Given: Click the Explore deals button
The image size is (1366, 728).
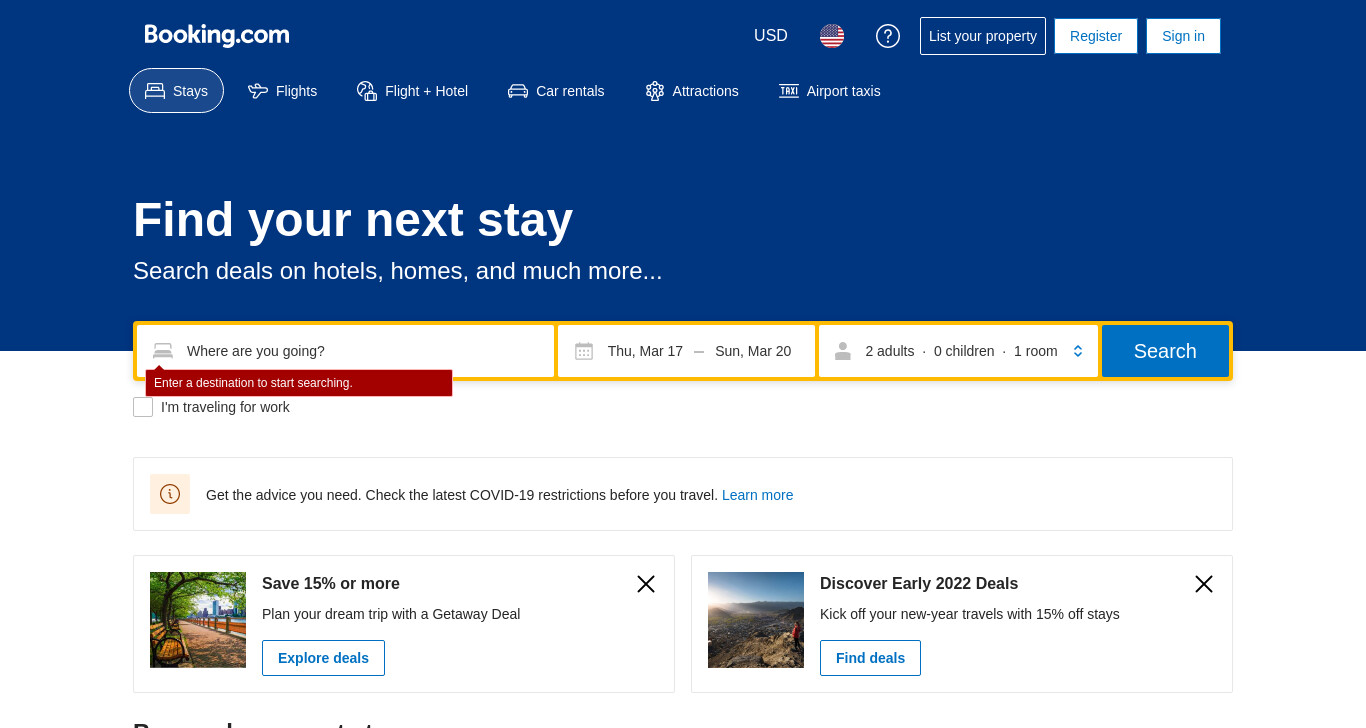Looking at the screenshot, I should pyautogui.click(x=323, y=658).
